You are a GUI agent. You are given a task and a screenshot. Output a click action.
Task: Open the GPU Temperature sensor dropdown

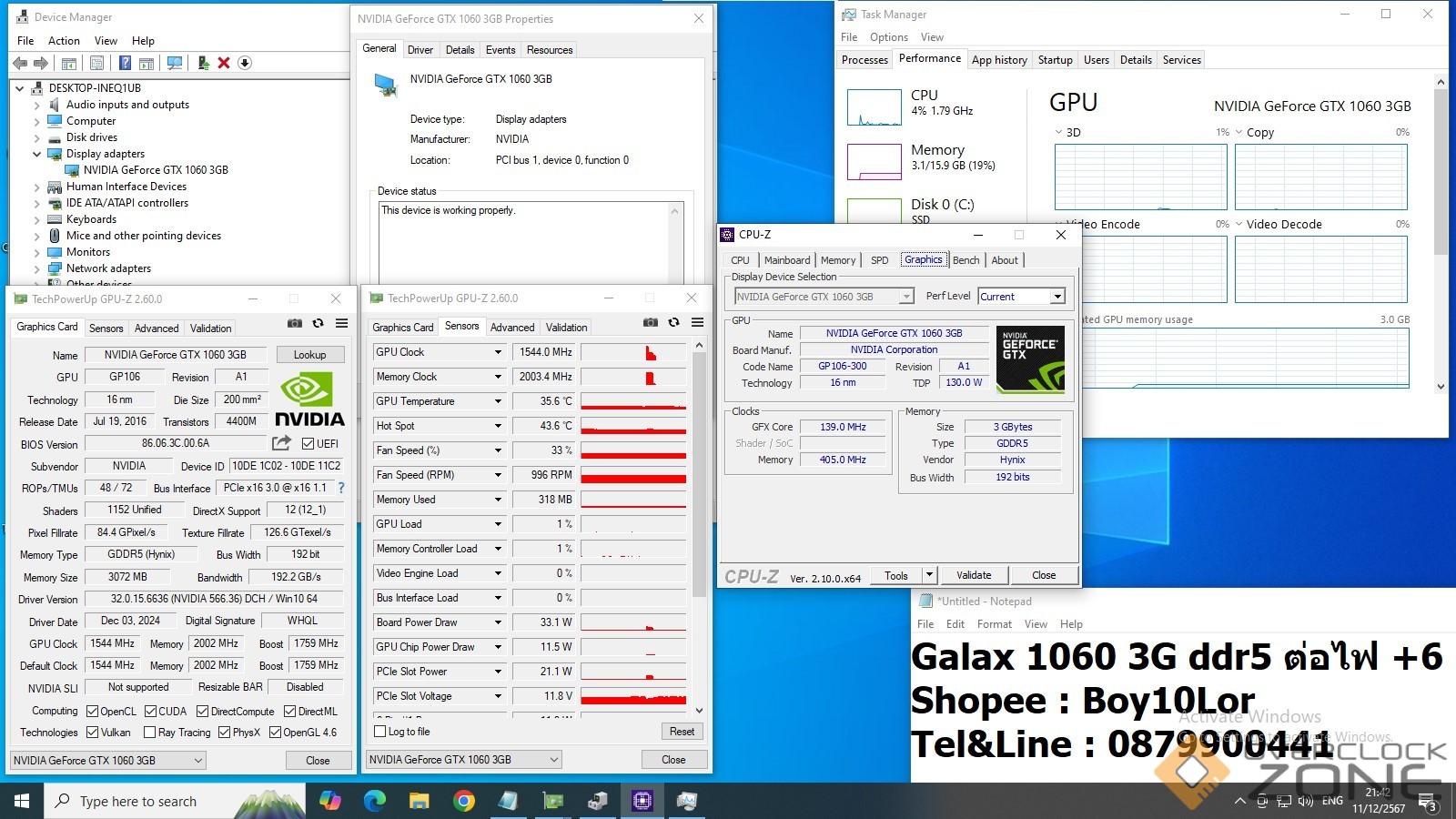(x=498, y=401)
